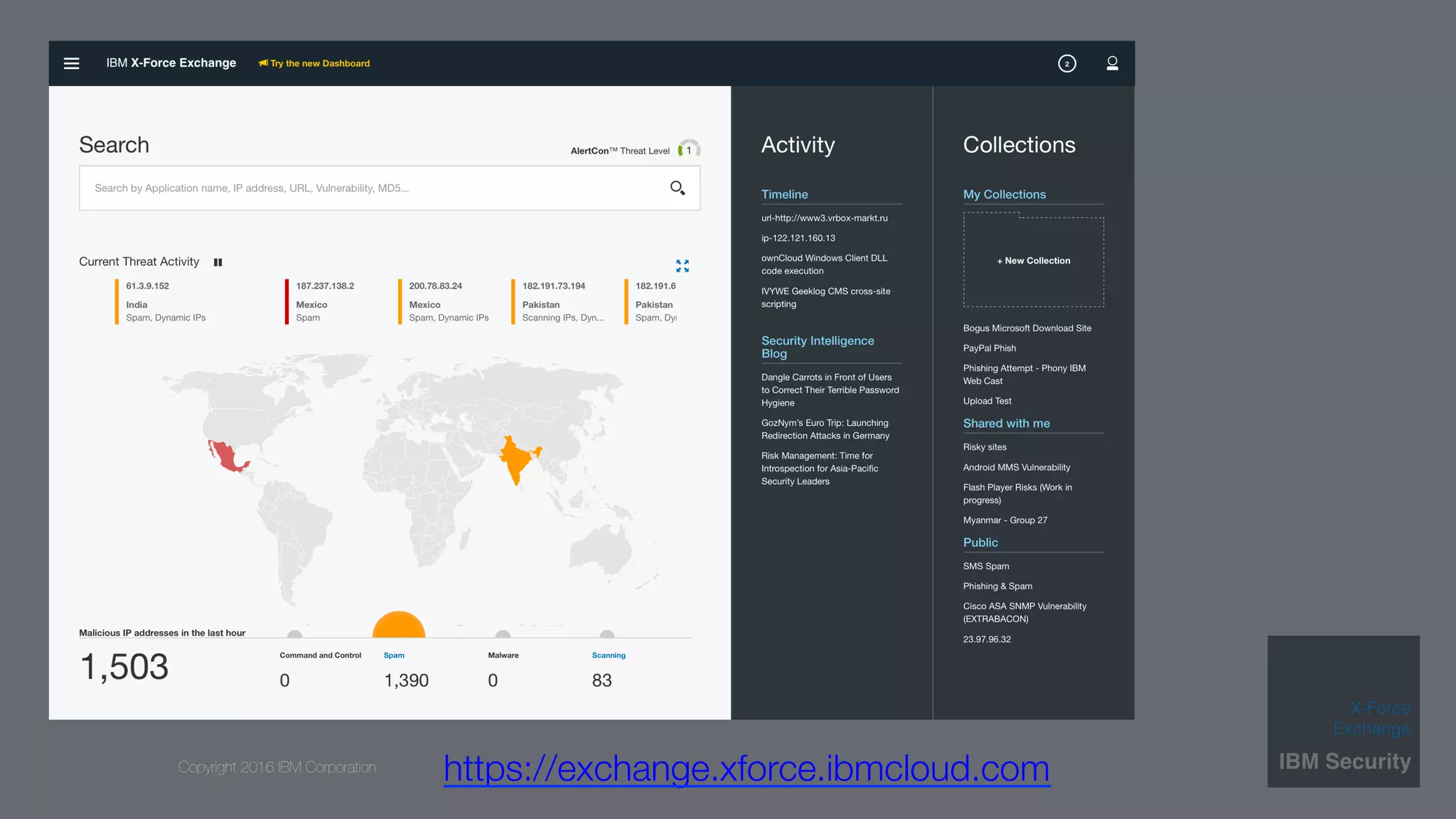
Task: Open the Timeline section heading
Action: [784, 194]
